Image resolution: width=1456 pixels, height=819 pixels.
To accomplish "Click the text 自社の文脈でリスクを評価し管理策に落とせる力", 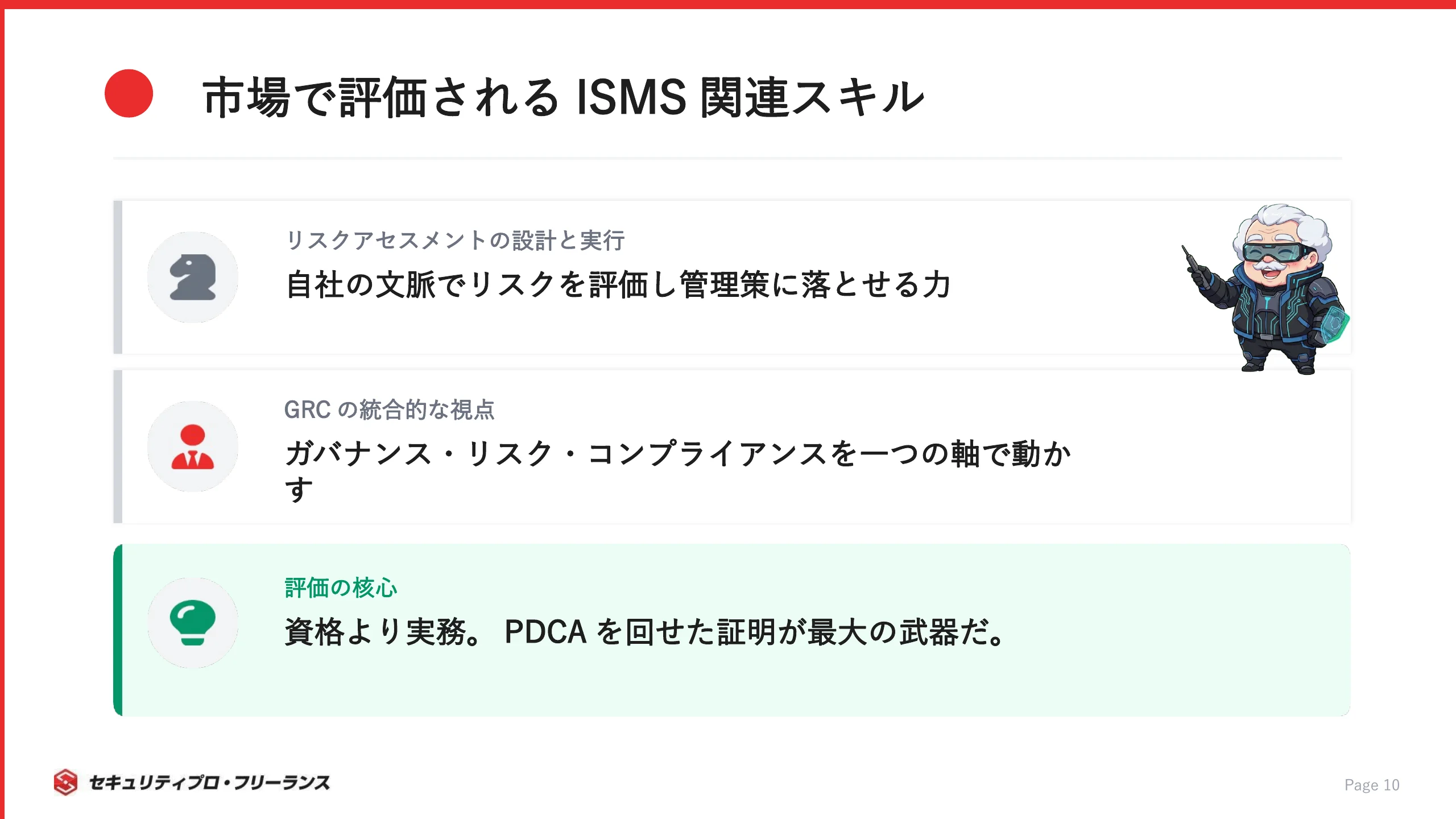I will pos(618,284).
